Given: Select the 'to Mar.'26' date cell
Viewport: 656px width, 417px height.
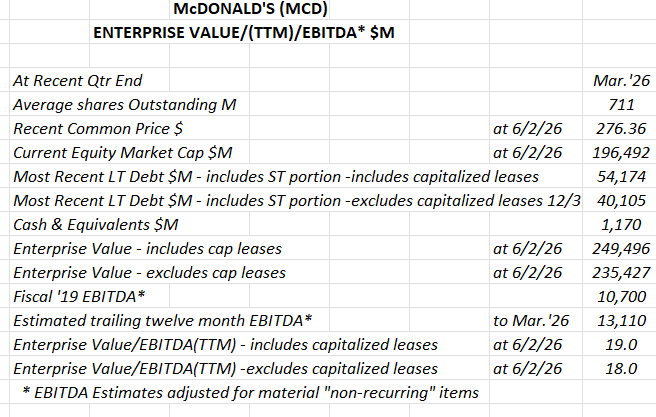Looking at the screenshot, I should point(531,321).
